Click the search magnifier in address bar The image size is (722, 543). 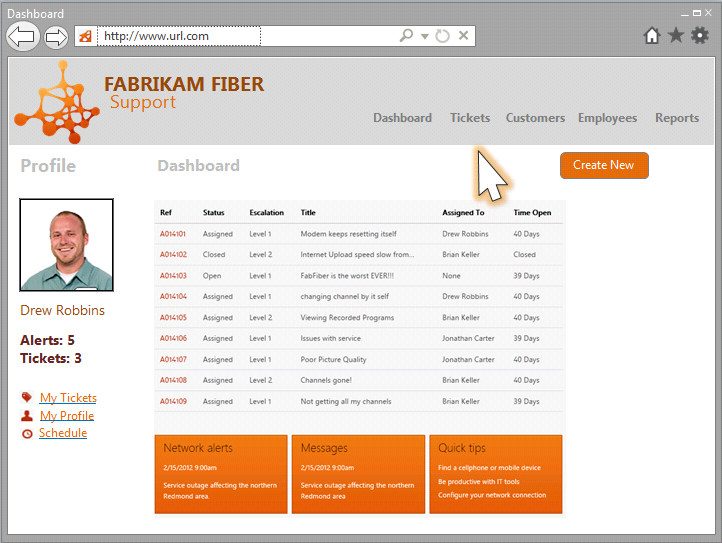[x=406, y=36]
